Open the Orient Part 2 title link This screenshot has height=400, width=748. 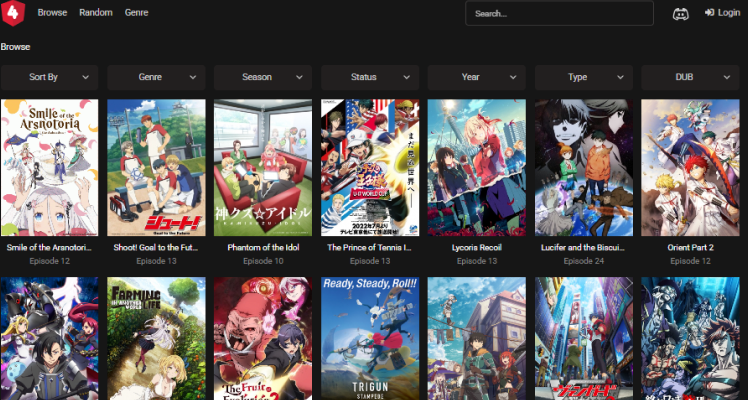point(690,247)
